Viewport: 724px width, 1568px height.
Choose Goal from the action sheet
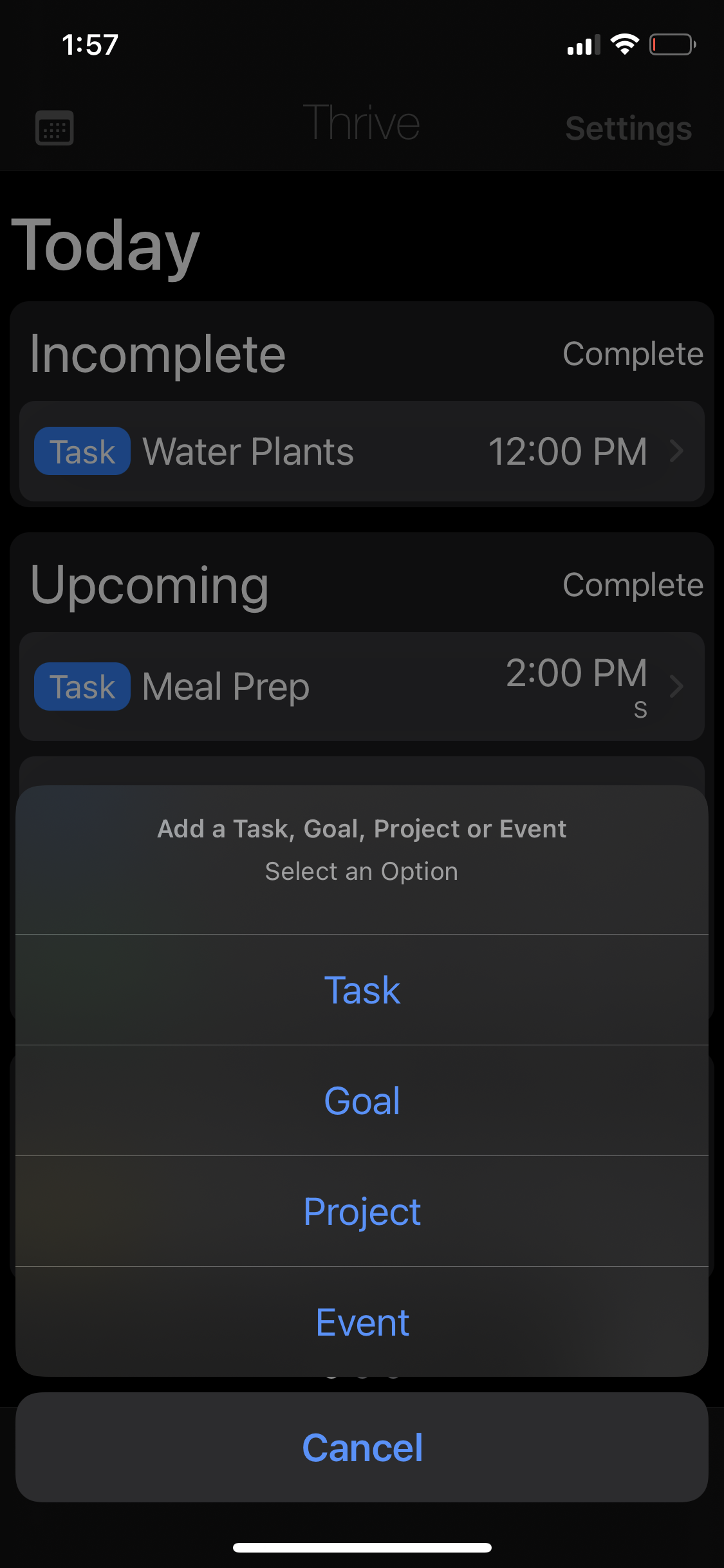[x=362, y=1101]
